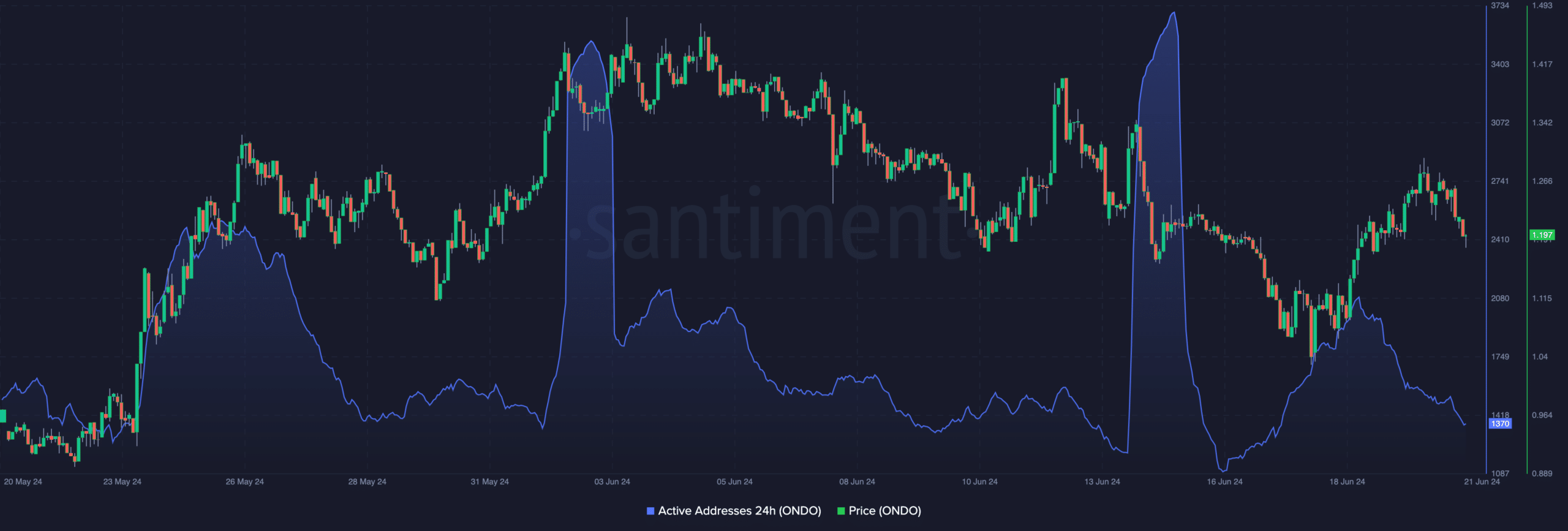Click the 1.115 price axis value
The width and height of the screenshot is (1568, 531).
coord(1542,298)
